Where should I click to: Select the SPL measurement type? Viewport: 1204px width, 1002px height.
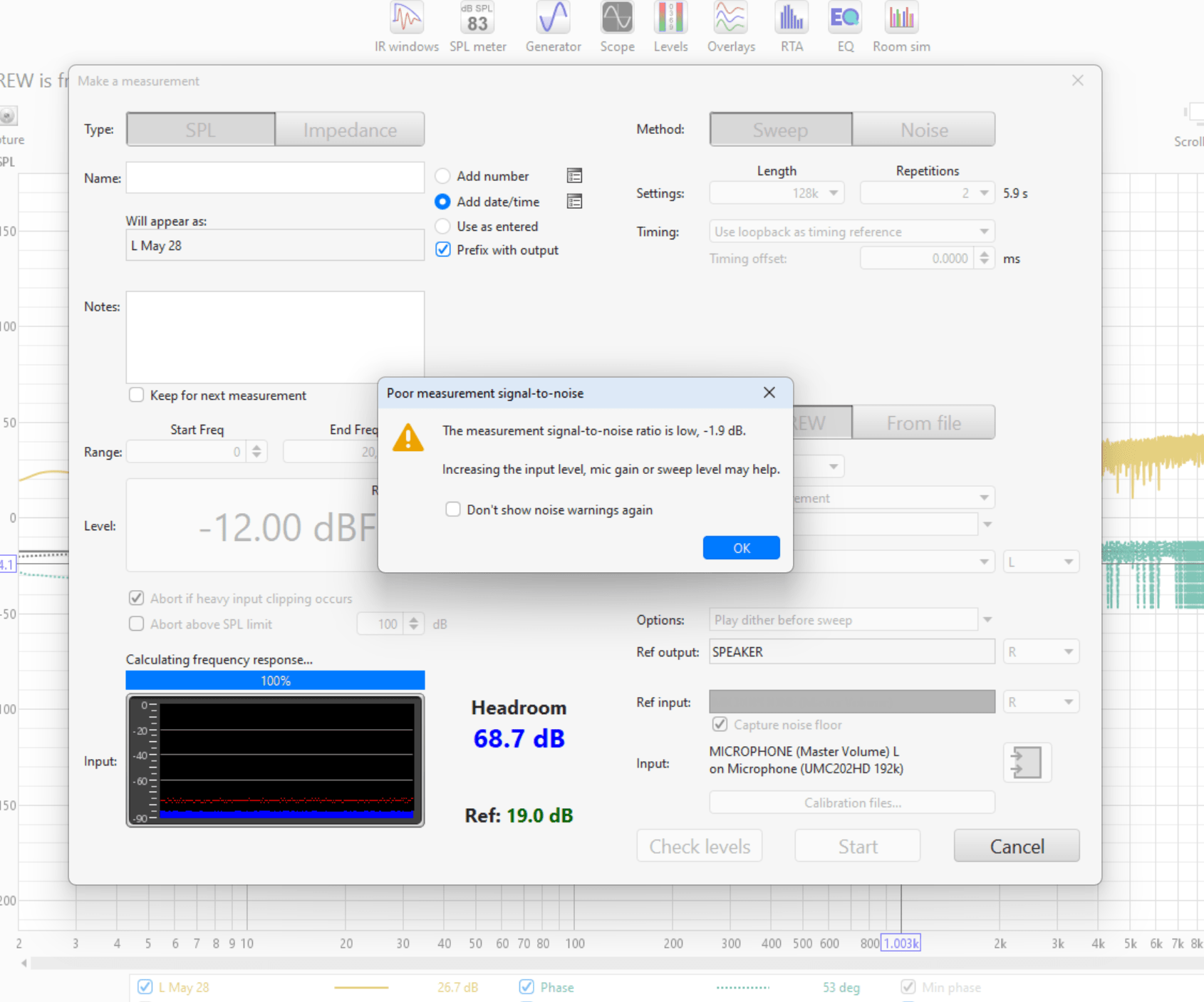[x=201, y=130]
